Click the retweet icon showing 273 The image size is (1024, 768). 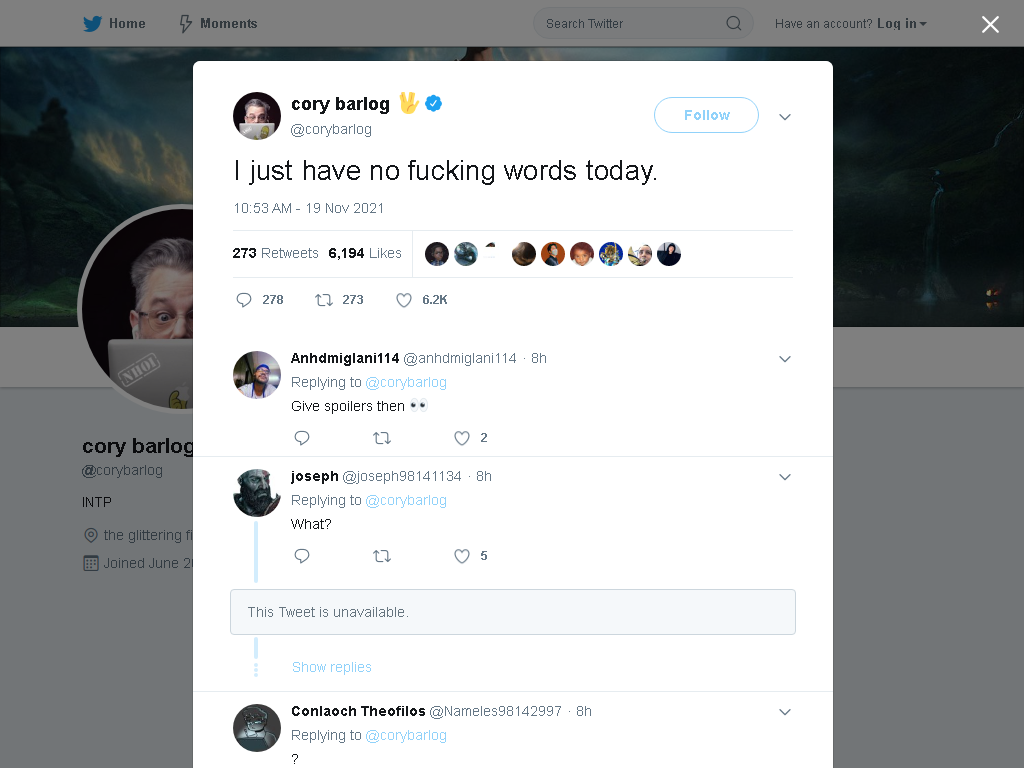pyautogui.click(x=324, y=300)
